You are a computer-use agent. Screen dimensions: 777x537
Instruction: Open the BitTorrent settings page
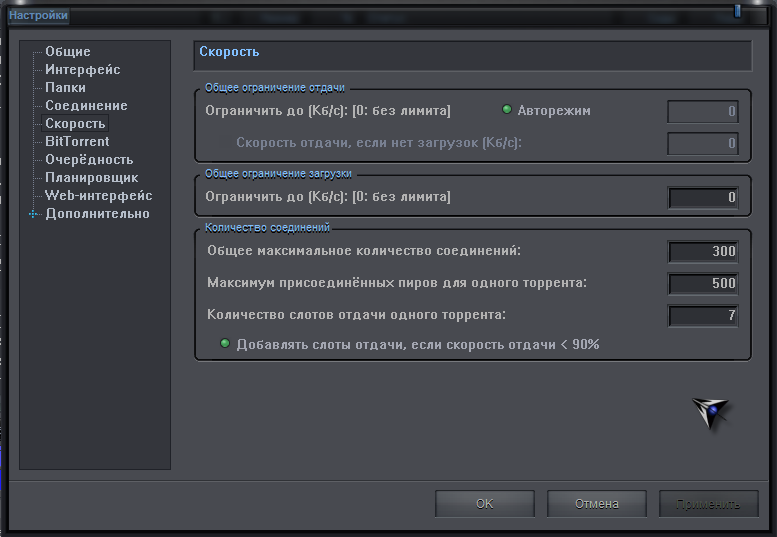point(77,142)
